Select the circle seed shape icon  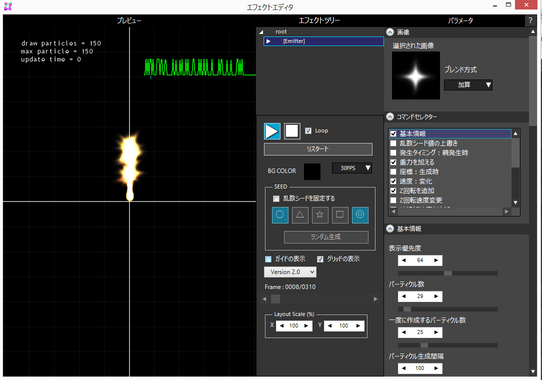point(280,215)
